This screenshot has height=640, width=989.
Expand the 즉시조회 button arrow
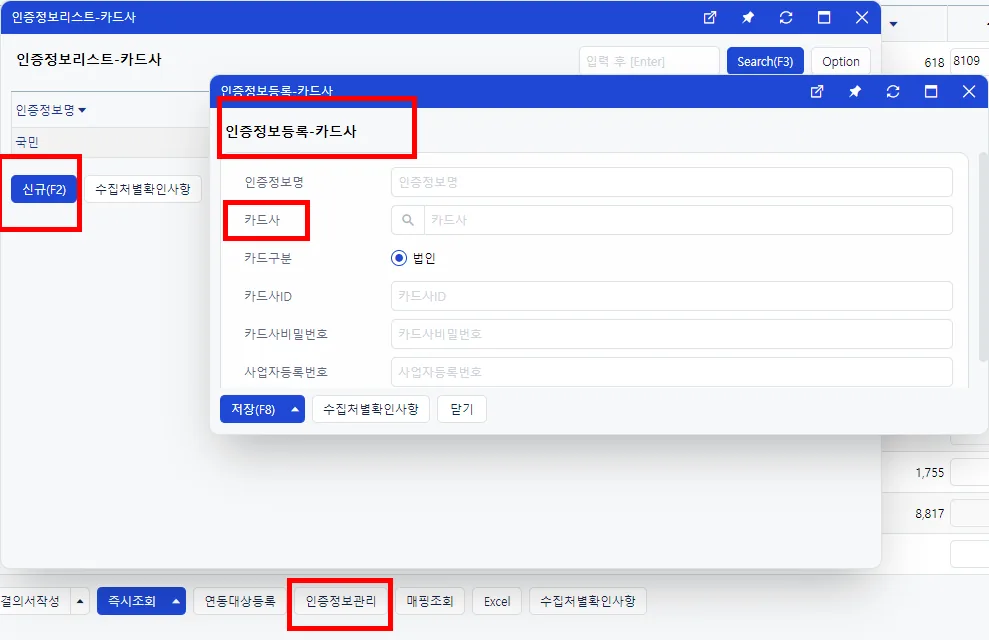pos(176,602)
